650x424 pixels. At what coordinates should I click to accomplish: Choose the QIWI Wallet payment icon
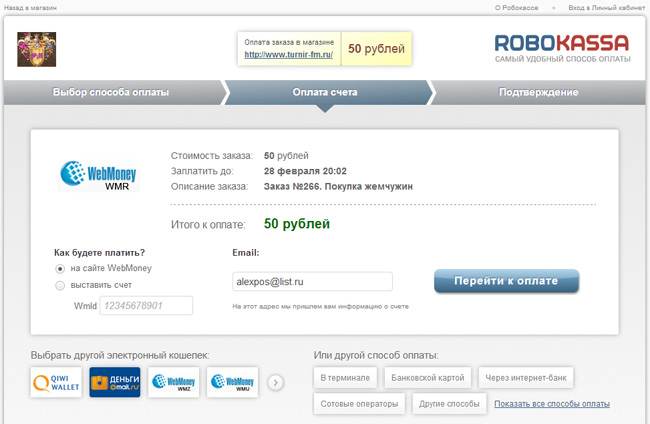[x=56, y=382]
